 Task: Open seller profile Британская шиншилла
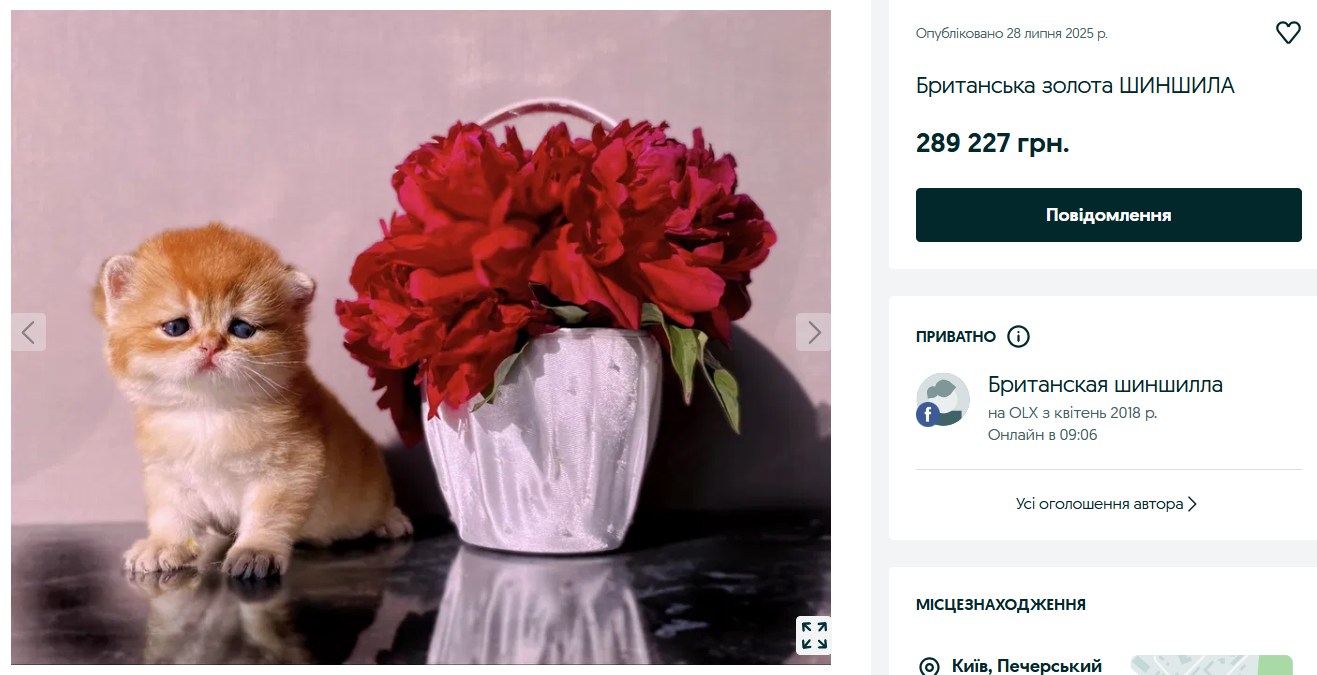click(1105, 384)
